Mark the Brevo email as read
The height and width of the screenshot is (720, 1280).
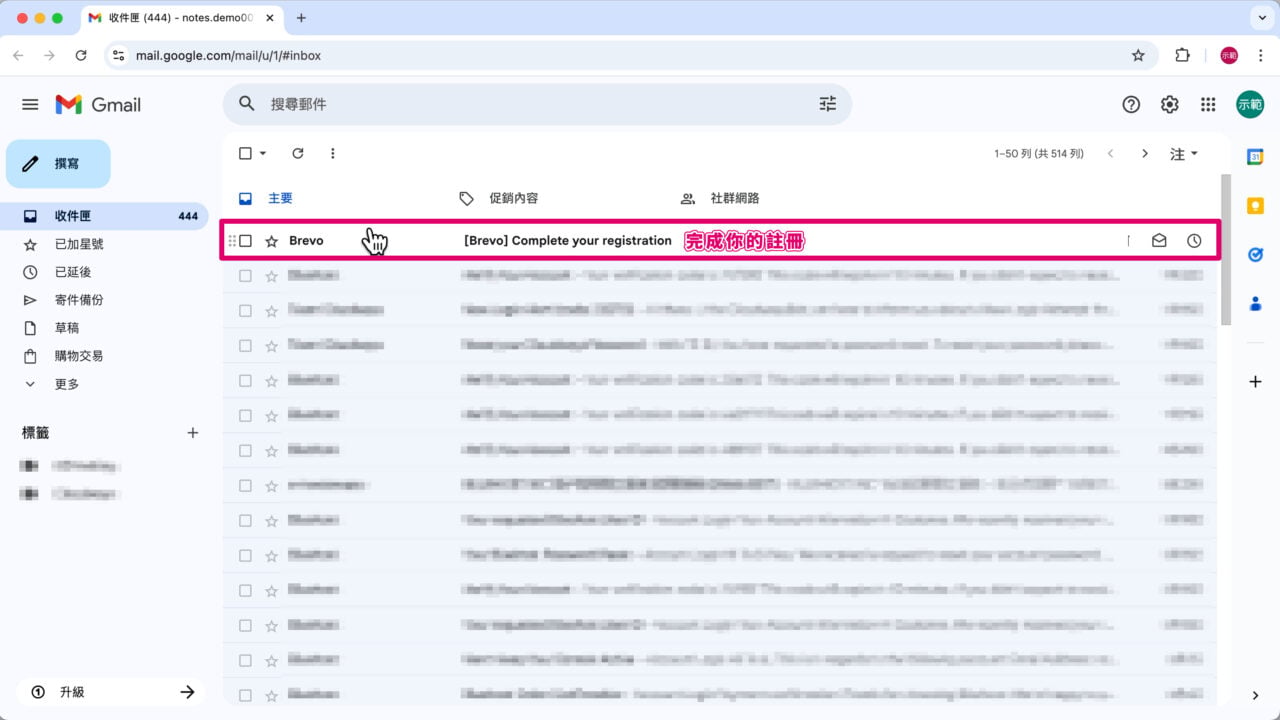[x=1158, y=240]
